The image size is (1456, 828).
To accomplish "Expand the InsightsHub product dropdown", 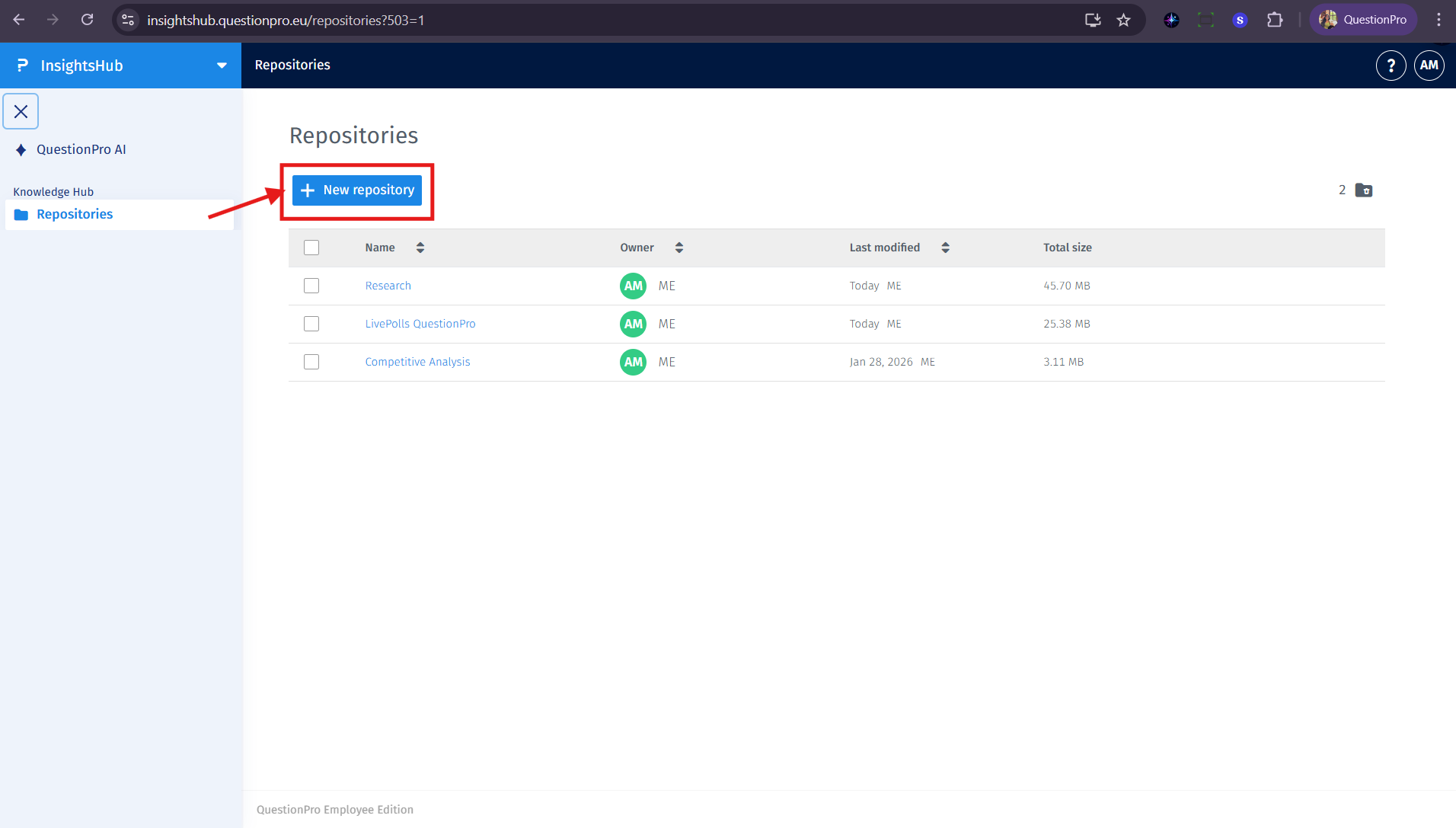I will (x=222, y=66).
